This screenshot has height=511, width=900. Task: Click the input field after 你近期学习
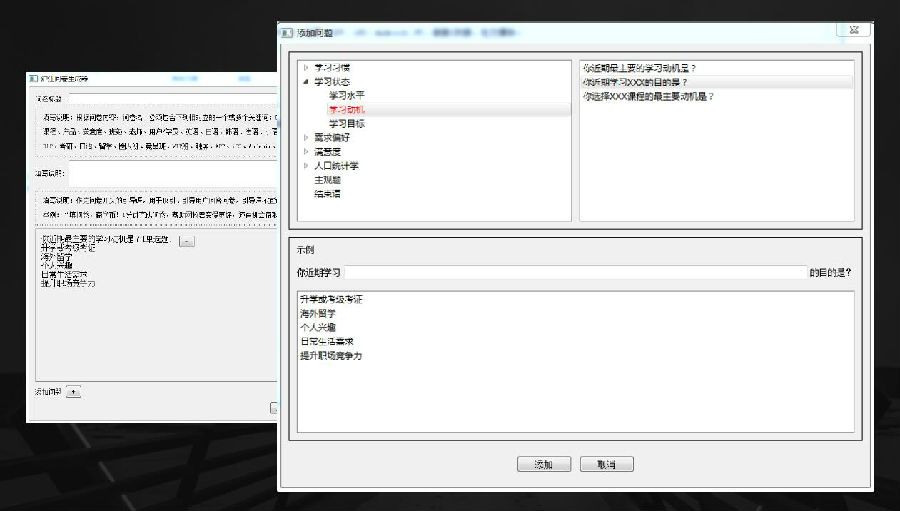tap(575, 272)
